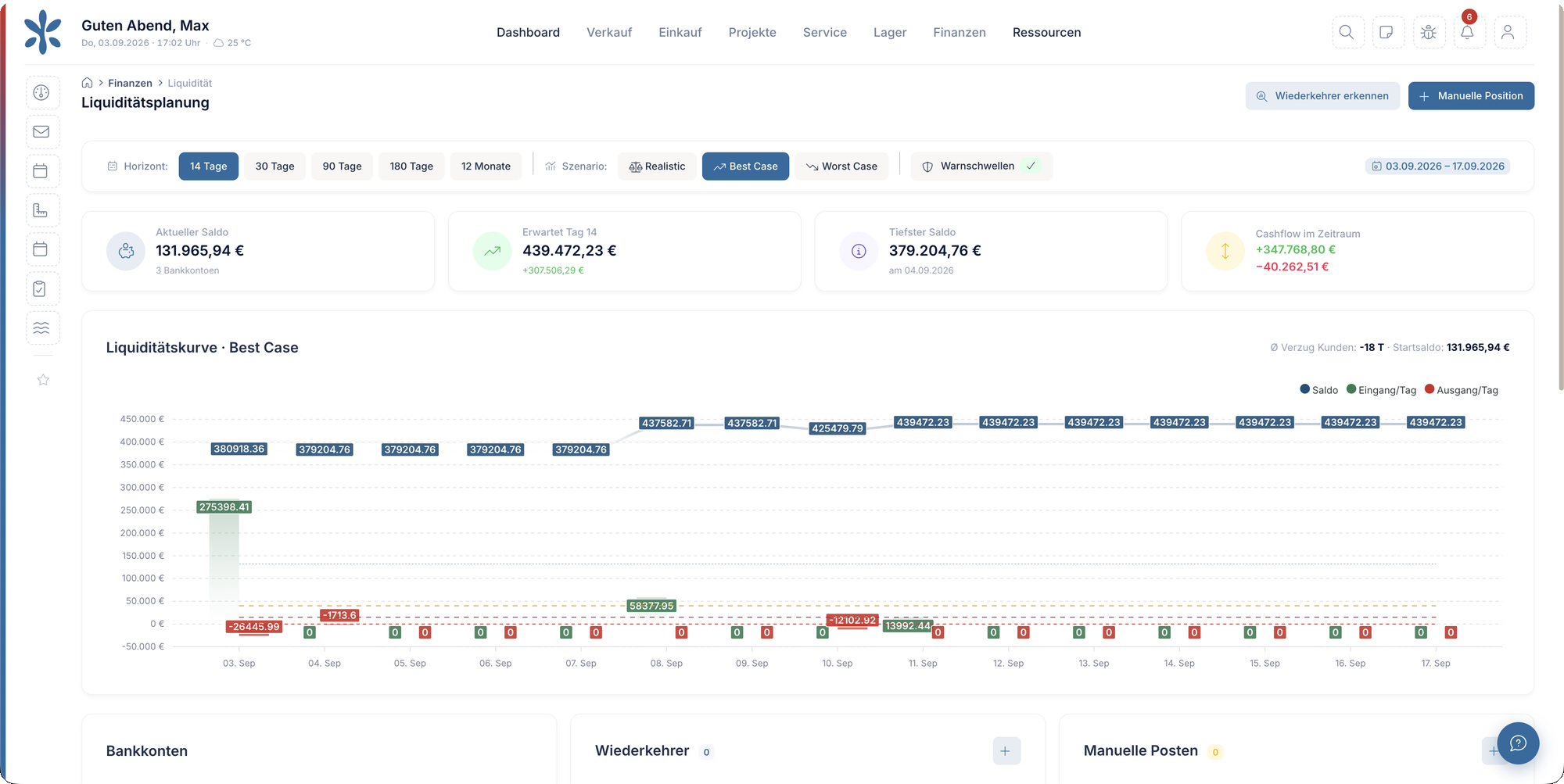Open the ruler sidebar icon

click(x=42, y=210)
